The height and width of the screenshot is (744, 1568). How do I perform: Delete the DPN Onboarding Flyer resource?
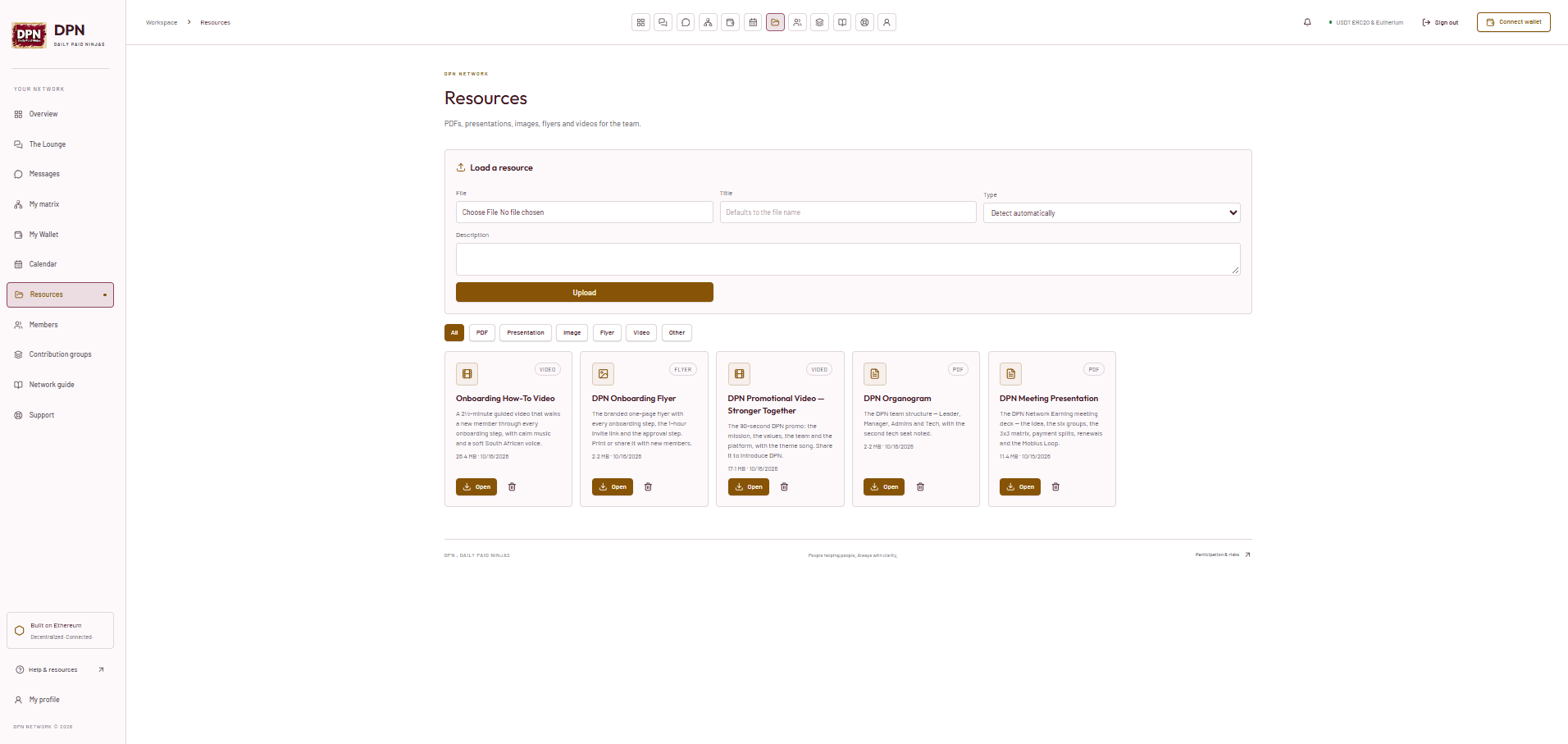[x=648, y=486]
